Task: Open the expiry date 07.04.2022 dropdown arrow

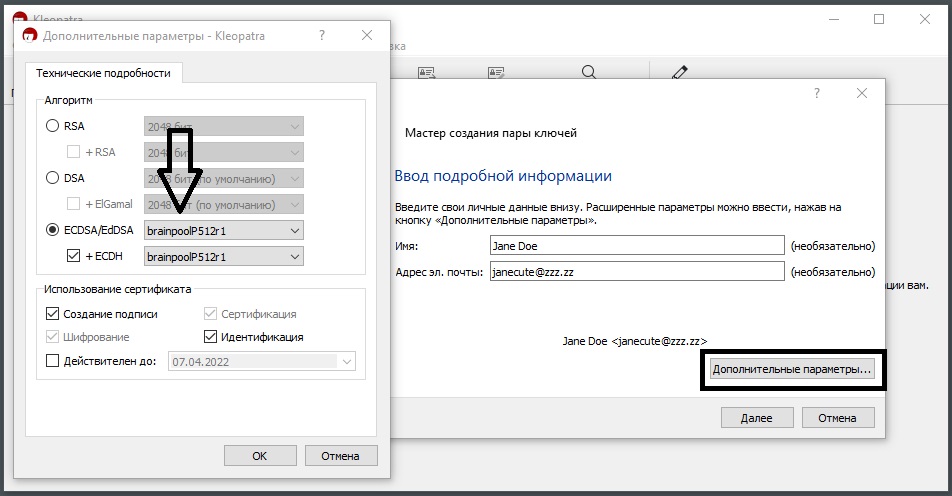Action: click(347, 361)
